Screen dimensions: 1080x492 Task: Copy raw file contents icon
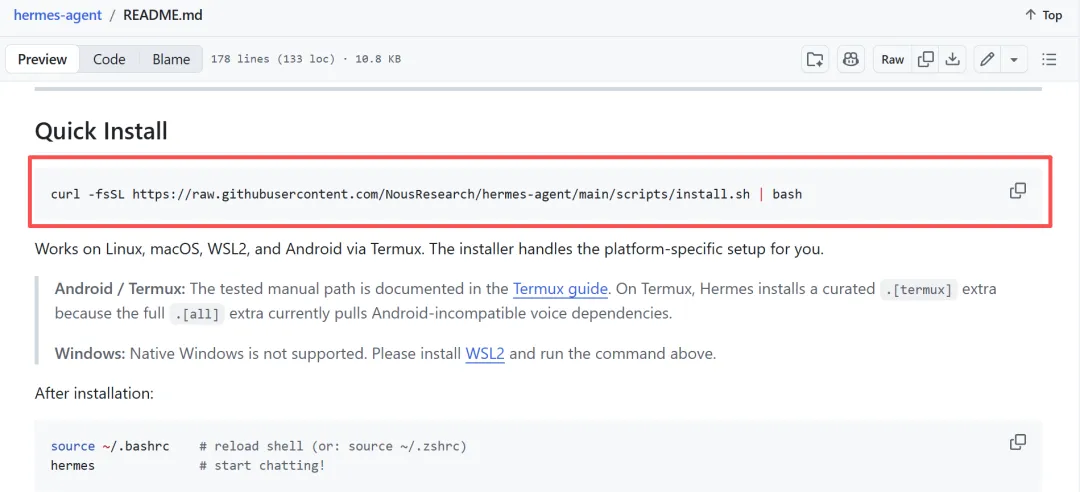926,59
